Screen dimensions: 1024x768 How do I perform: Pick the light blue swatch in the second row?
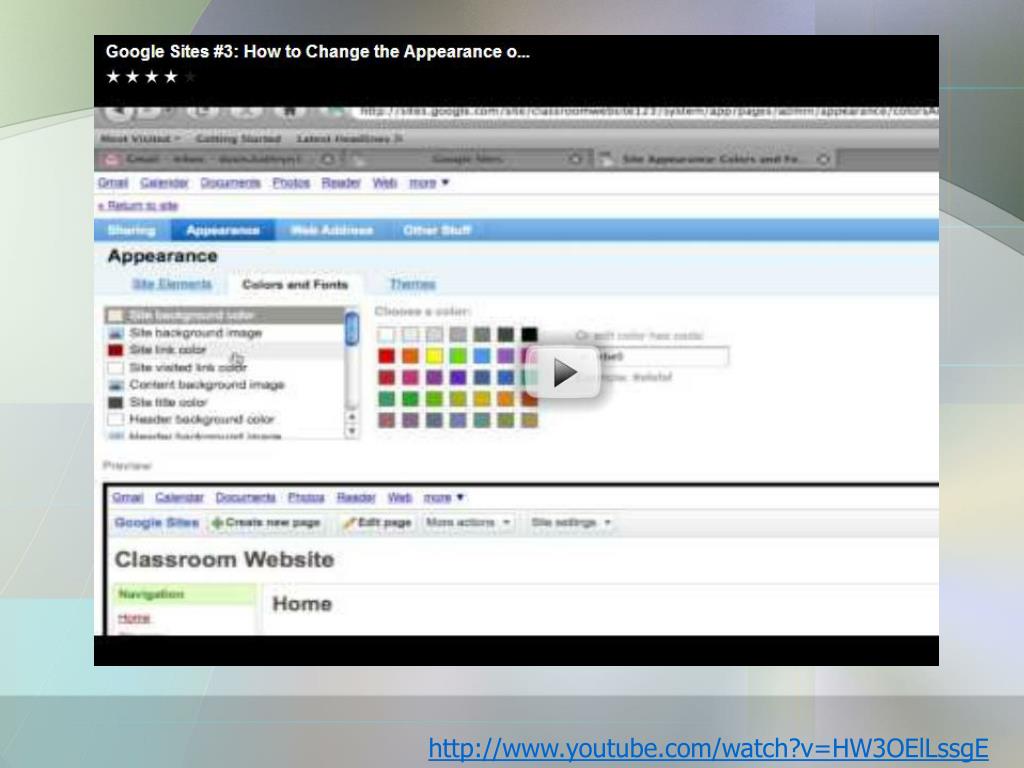coord(482,356)
